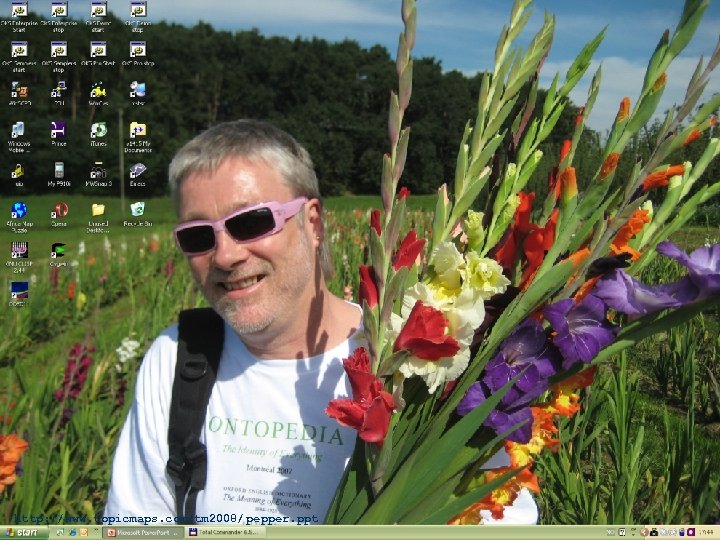Launch iTunes from the desktop

98,134
